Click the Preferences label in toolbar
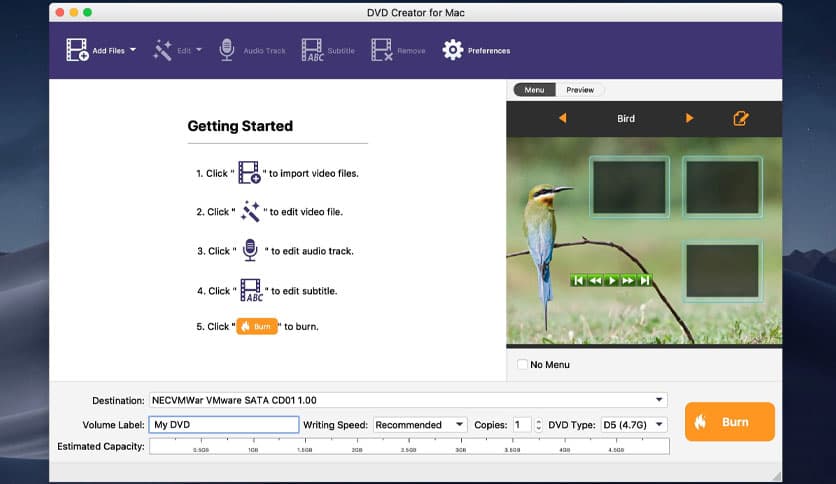Viewport: 836px width, 484px height. pos(489,51)
